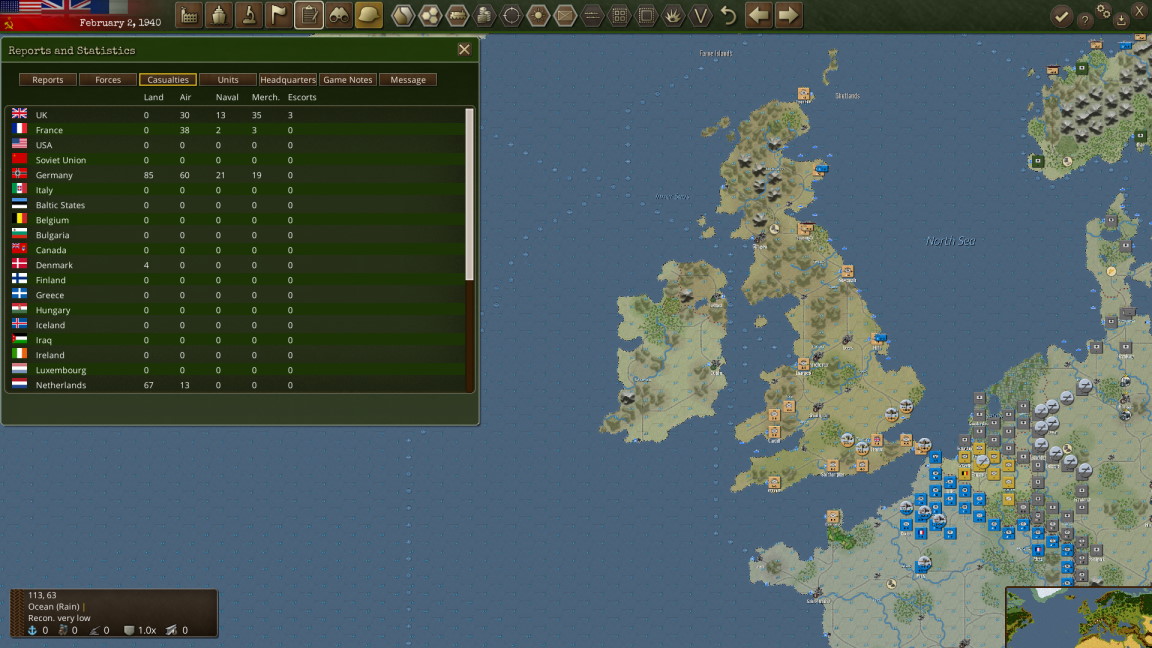The height and width of the screenshot is (648, 1152).
Task: Click the Iceland flag icon
Action: (x=20, y=324)
